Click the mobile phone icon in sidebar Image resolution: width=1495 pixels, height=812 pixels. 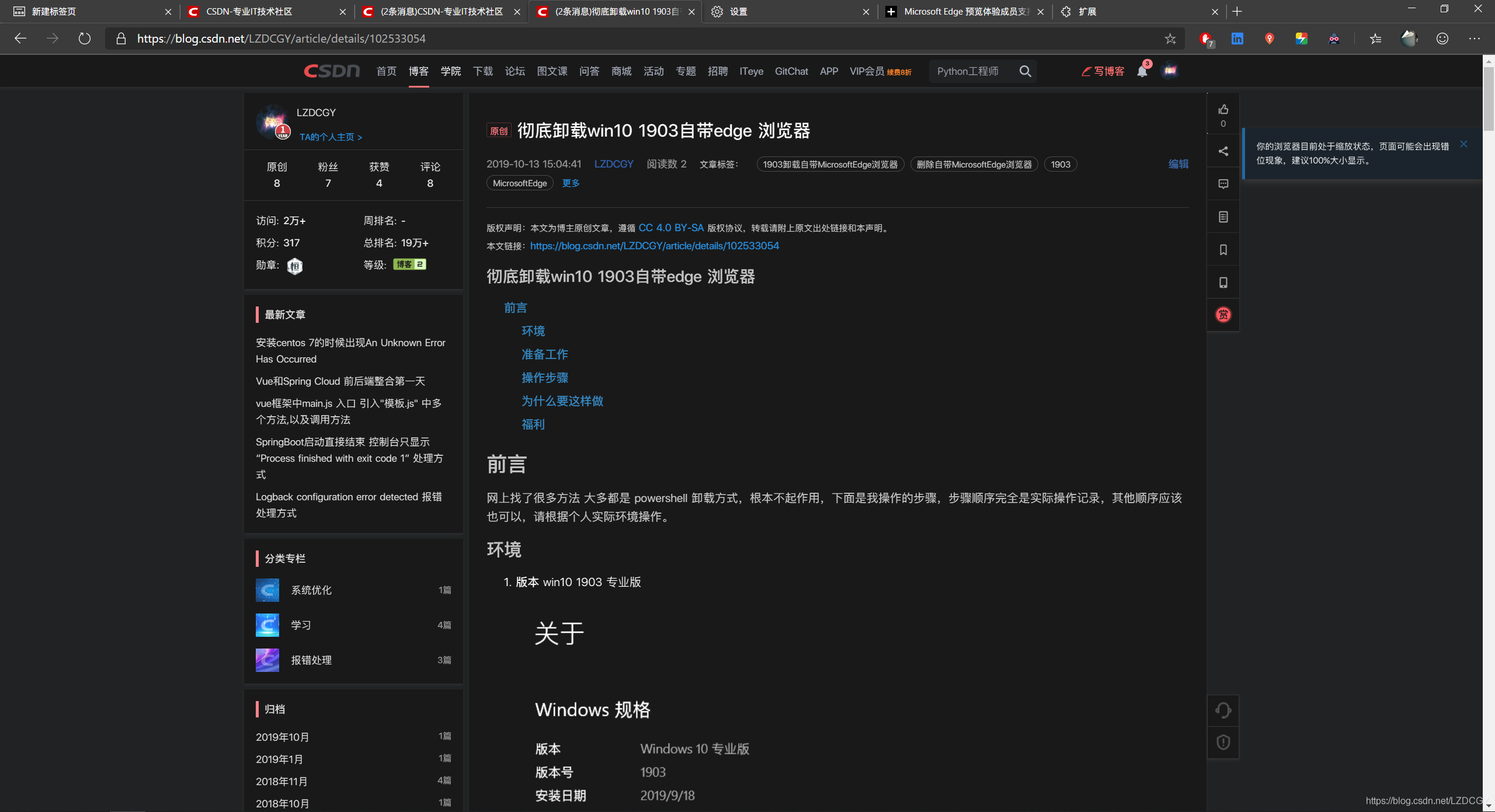(1223, 283)
